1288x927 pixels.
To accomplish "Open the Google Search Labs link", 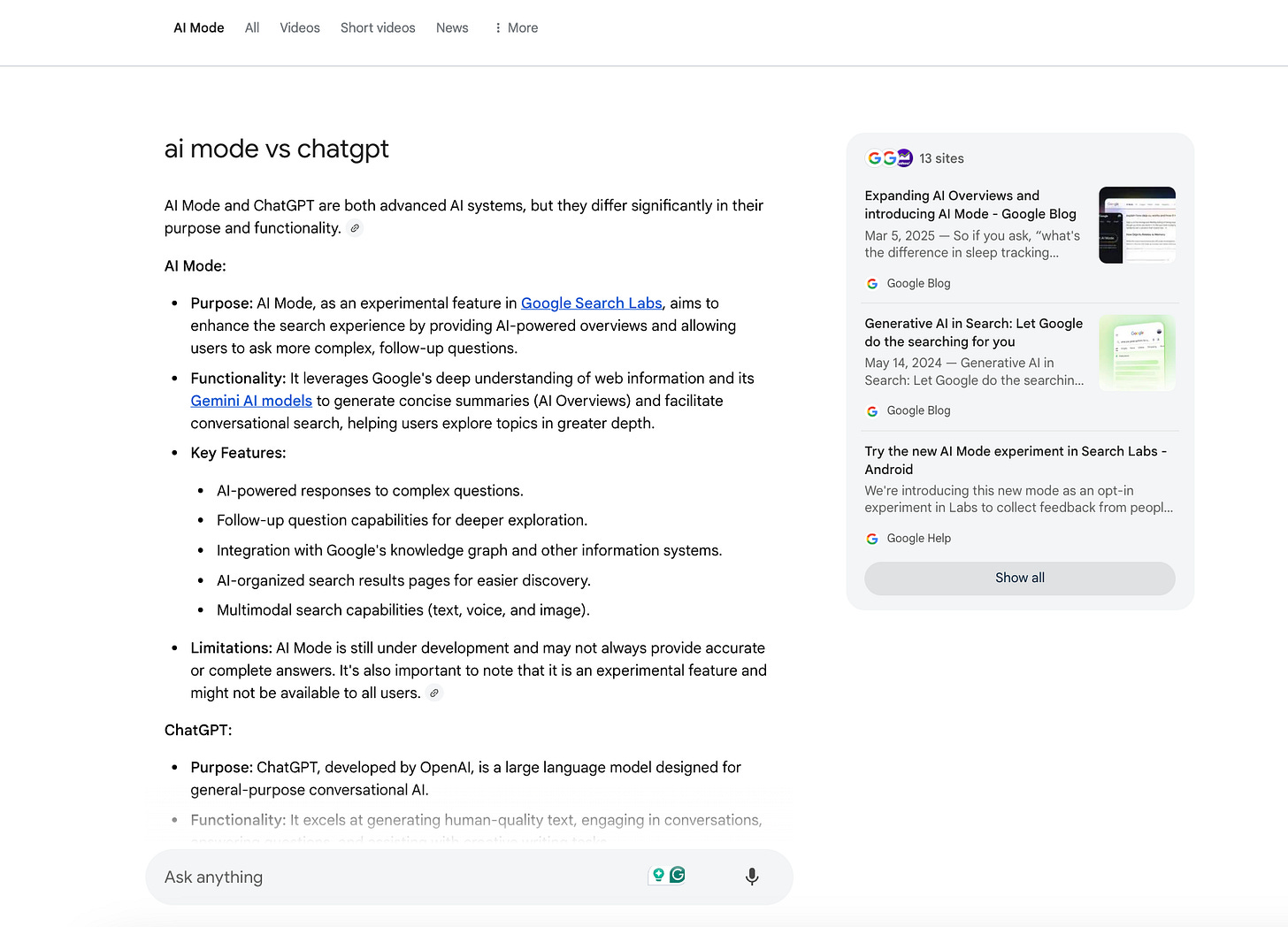I will click(x=591, y=303).
